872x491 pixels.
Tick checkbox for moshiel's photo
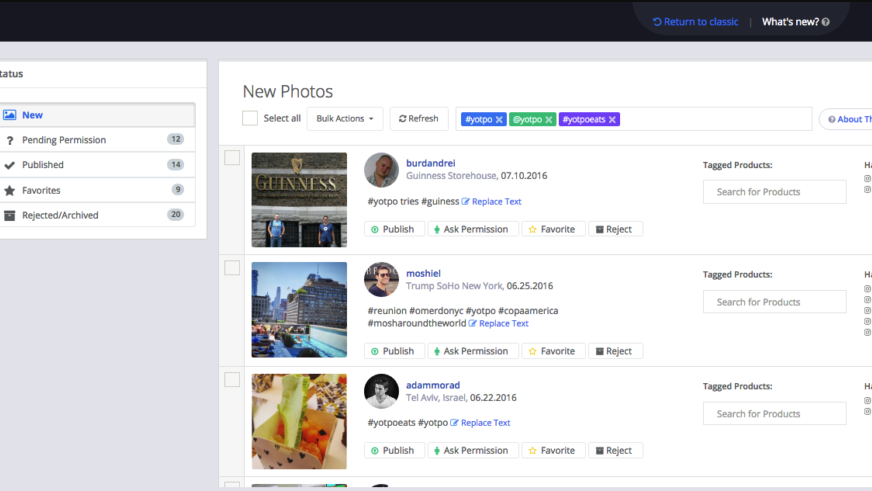coord(232,268)
